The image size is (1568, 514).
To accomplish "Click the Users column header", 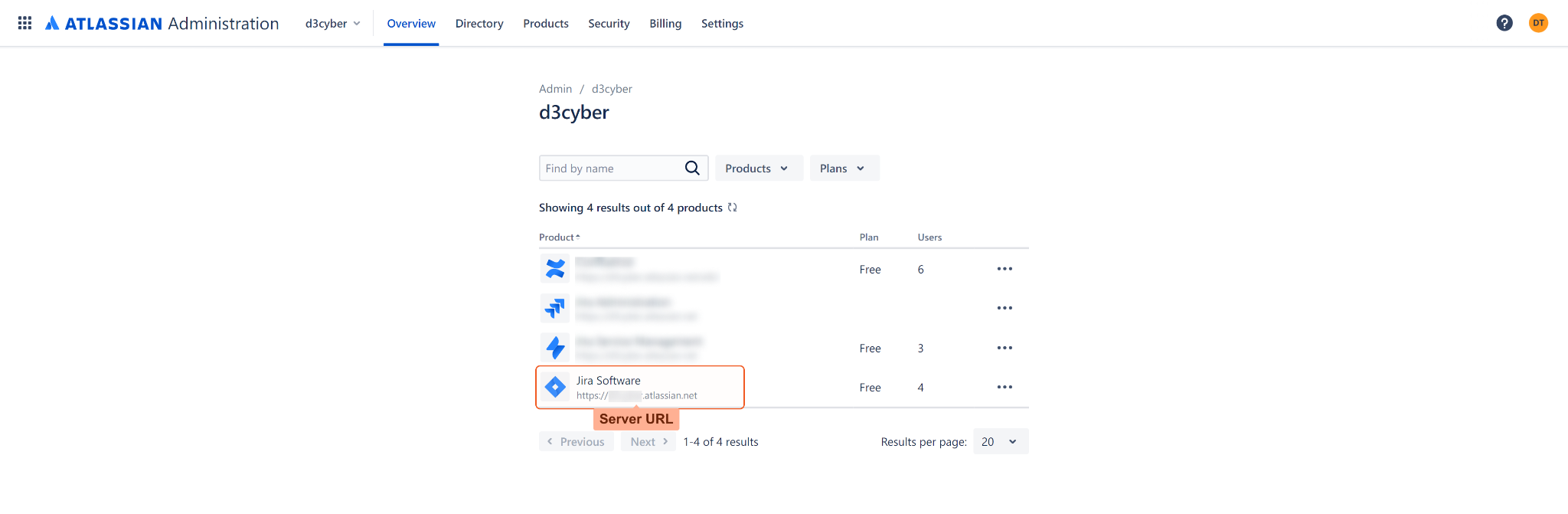I will (x=929, y=237).
